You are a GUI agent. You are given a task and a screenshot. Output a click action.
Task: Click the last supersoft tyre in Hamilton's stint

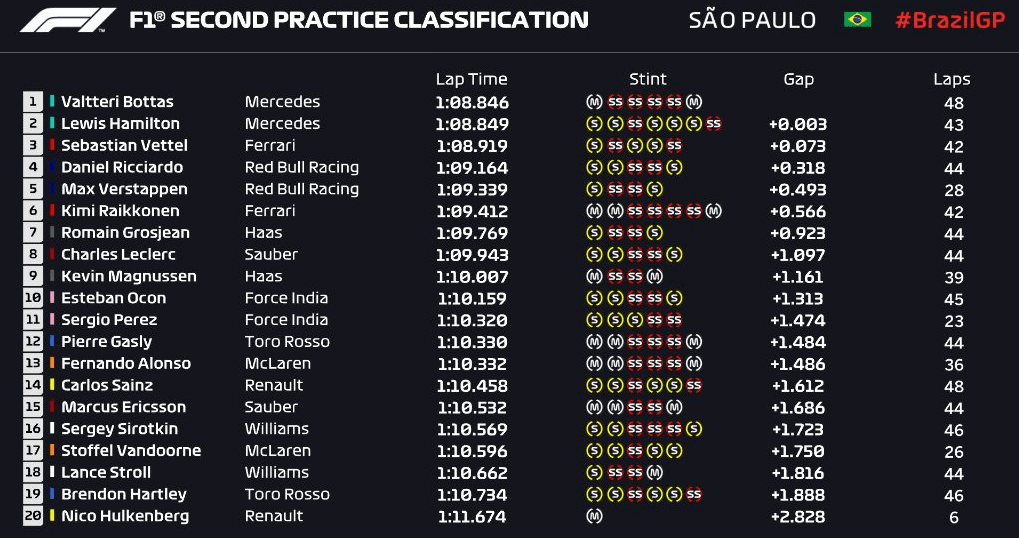click(x=714, y=123)
